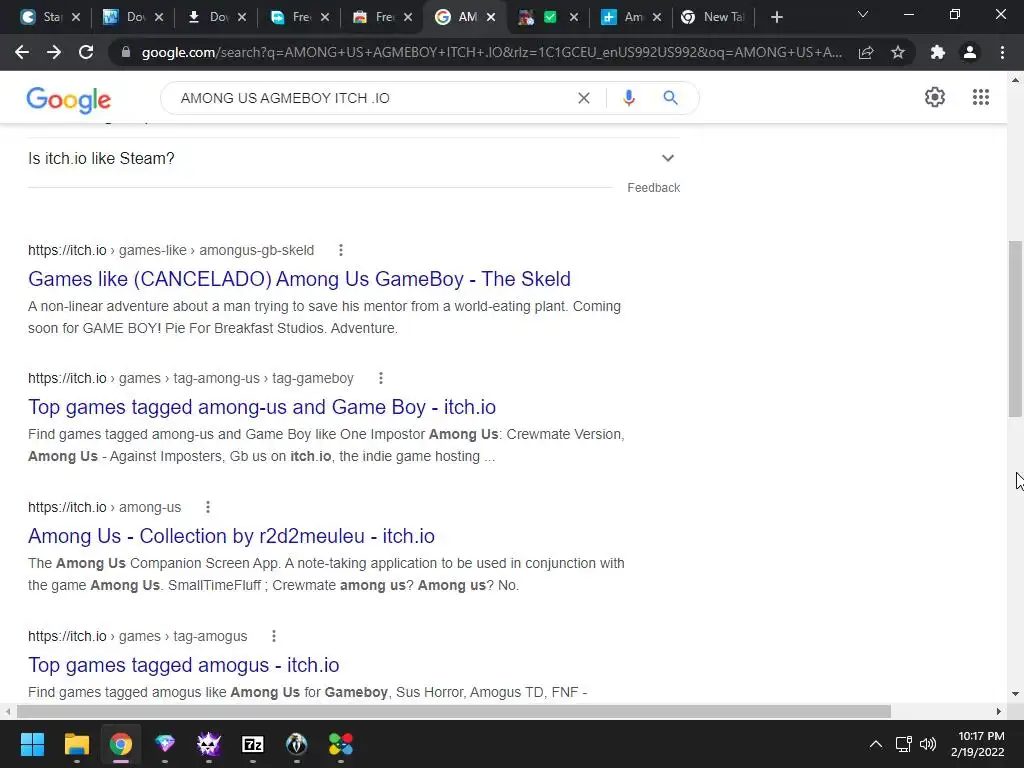Open the Chrome profile avatar
This screenshot has height=768, width=1024.
tap(970, 52)
